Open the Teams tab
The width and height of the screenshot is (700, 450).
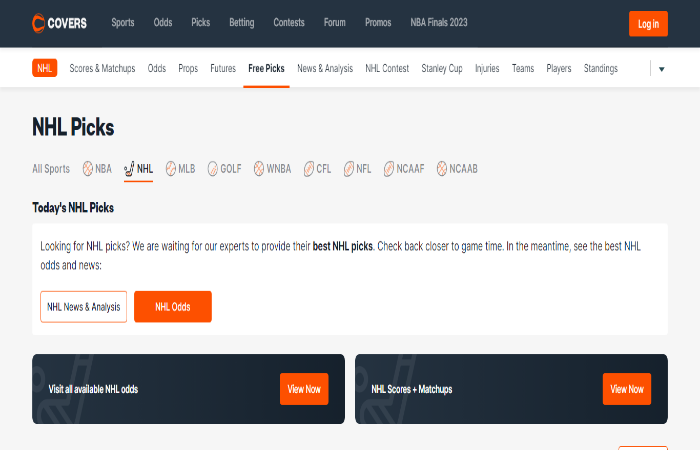point(523,68)
